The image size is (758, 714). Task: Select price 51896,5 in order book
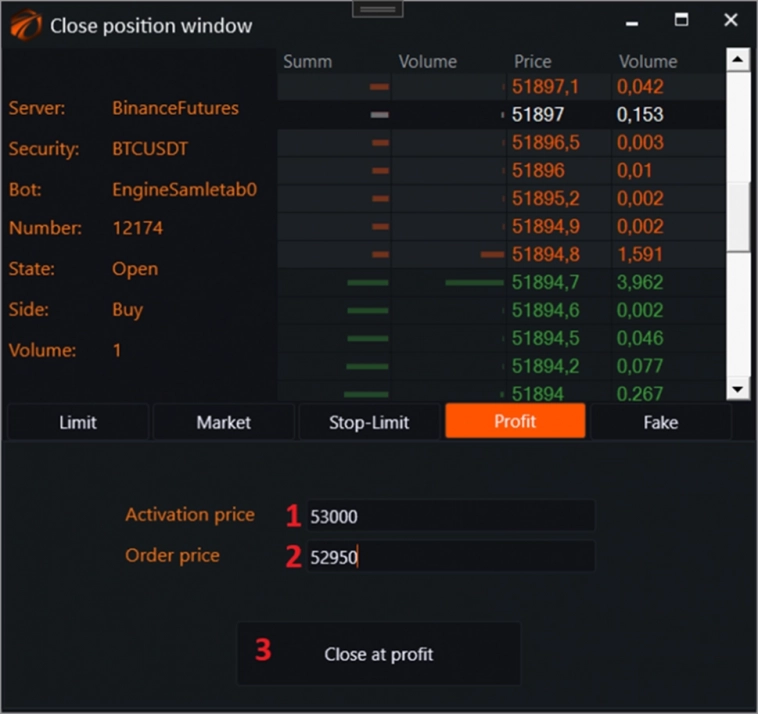pyautogui.click(x=545, y=143)
